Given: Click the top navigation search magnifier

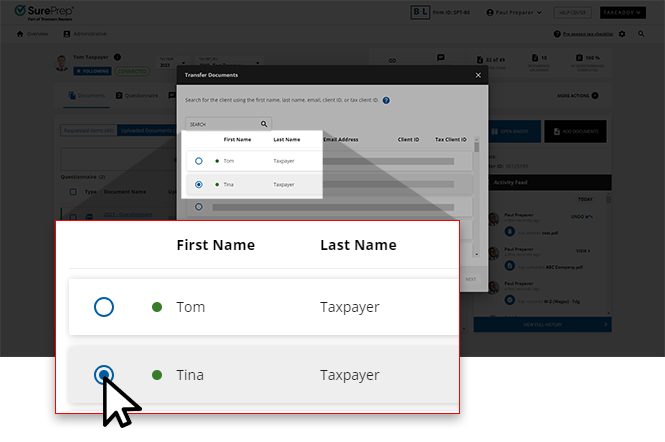Looking at the screenshot, I should pyautogui.click(x=641, y=34).
